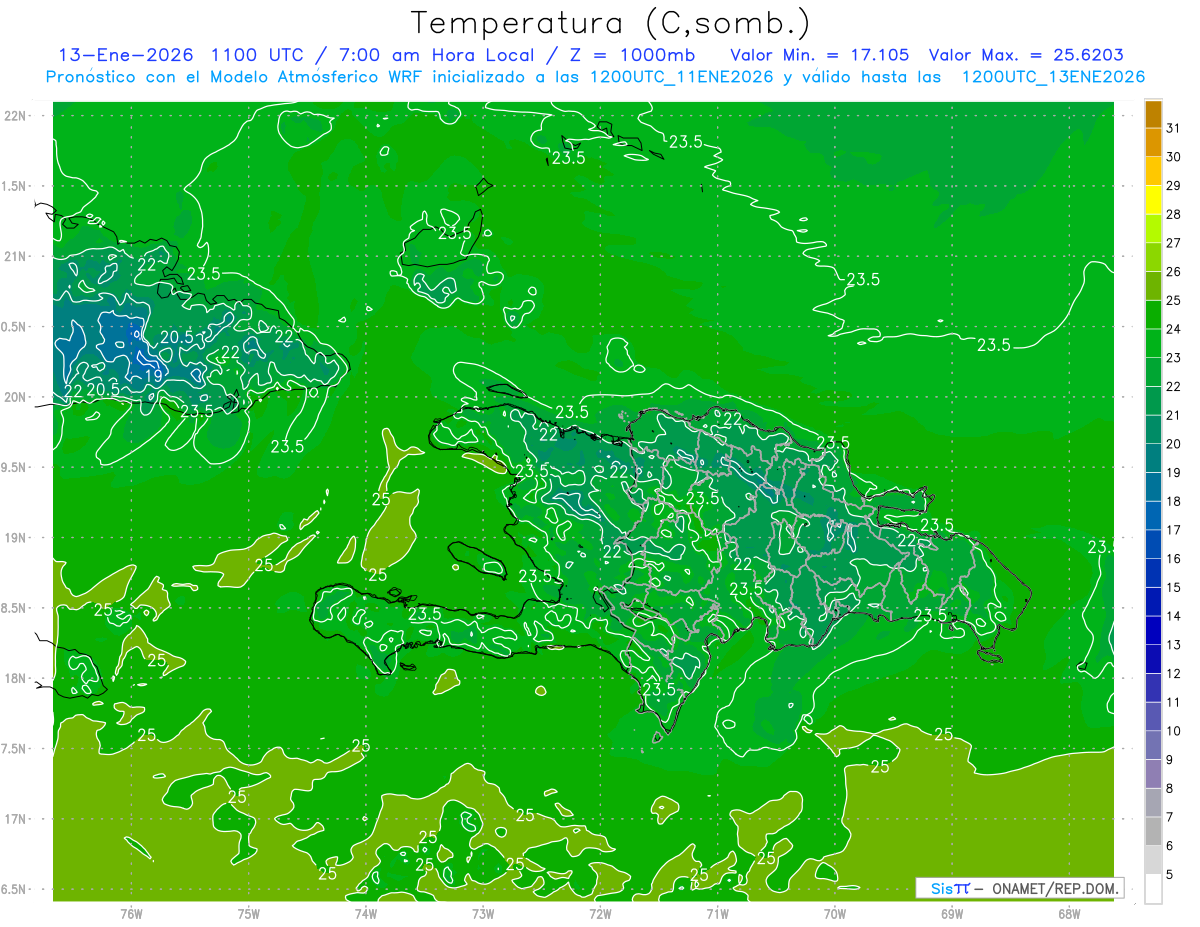This screenshot has width=1200, height=927.
Task: Select the "Valor Min. = 17.105" readout
Action: click(820, 55)
